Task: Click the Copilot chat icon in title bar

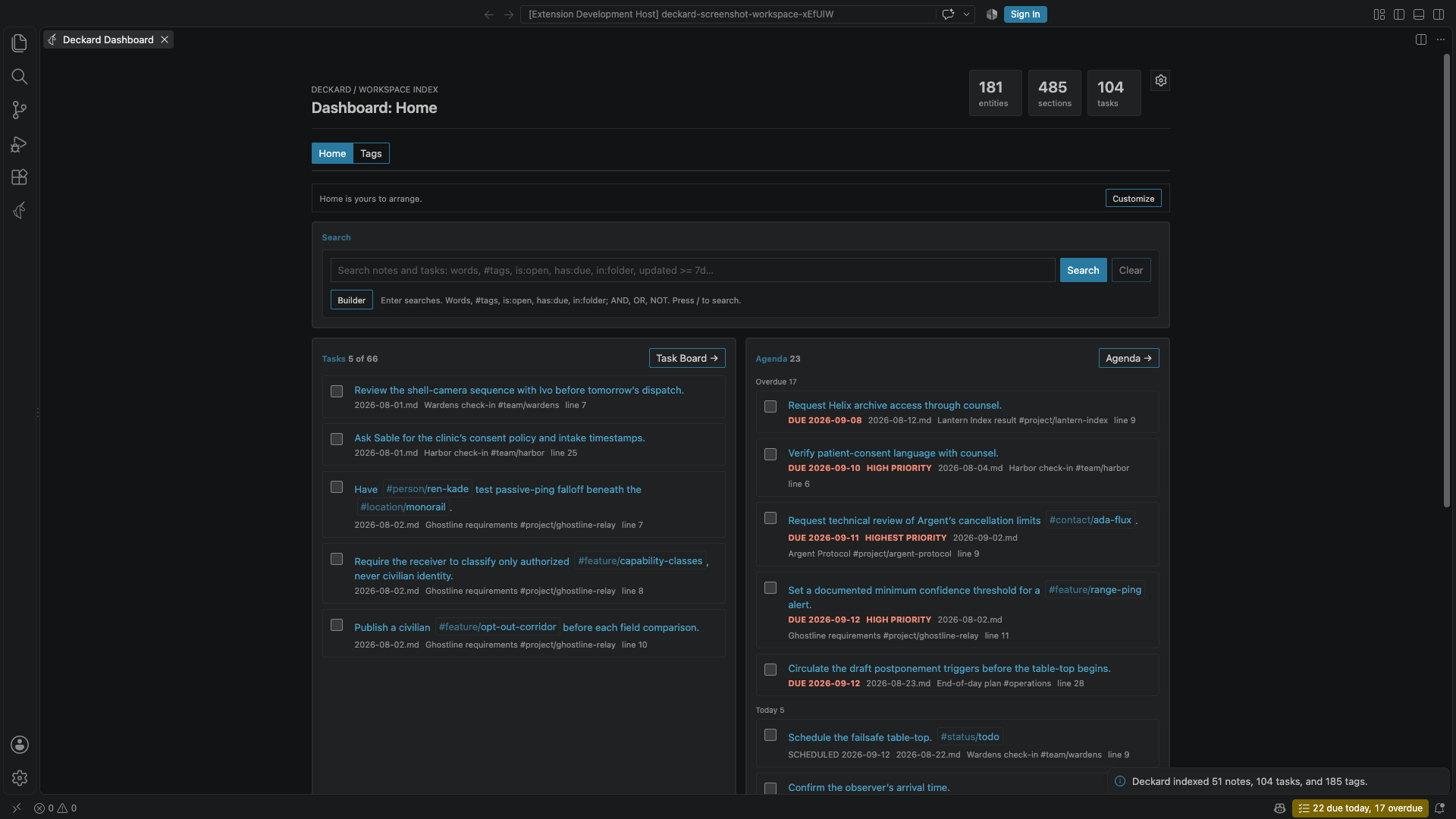Action: [x=948, y=14]
